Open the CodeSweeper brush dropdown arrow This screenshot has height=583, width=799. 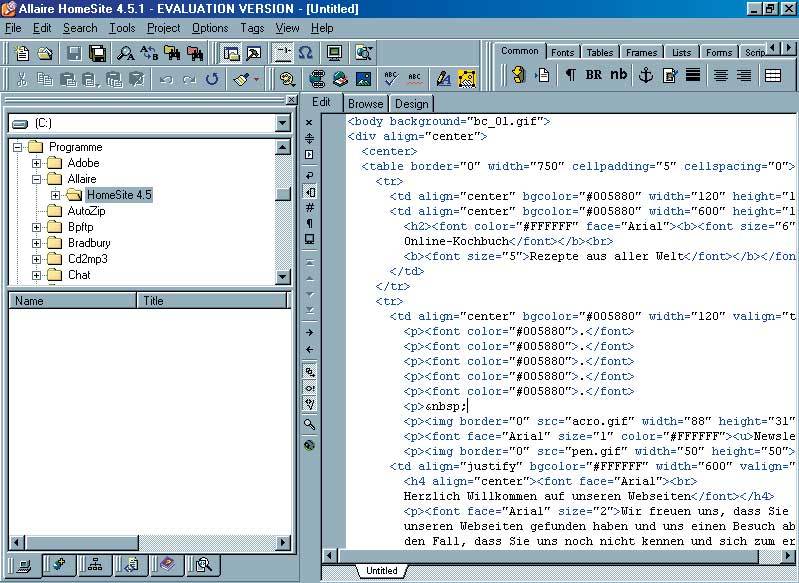pyautogui.click(x=256, y=79)
